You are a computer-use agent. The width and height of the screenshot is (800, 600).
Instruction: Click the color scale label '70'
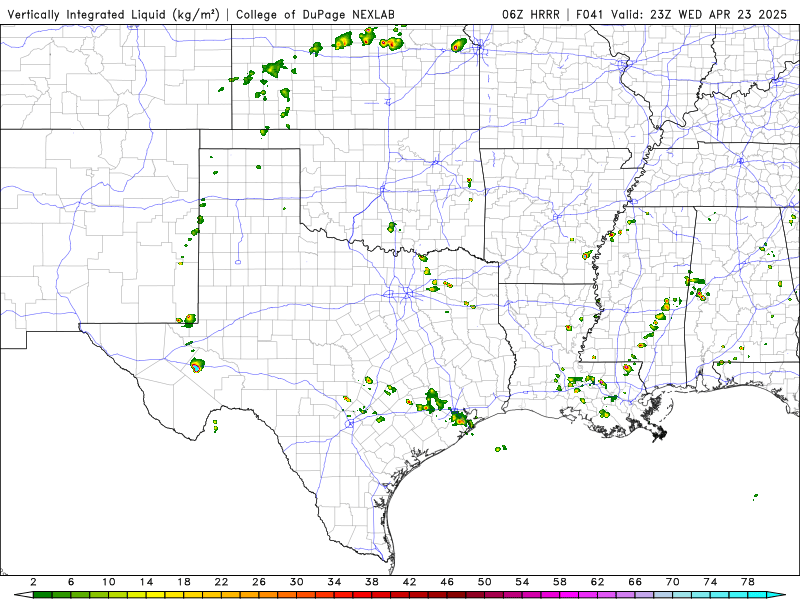tap(673, 582)
